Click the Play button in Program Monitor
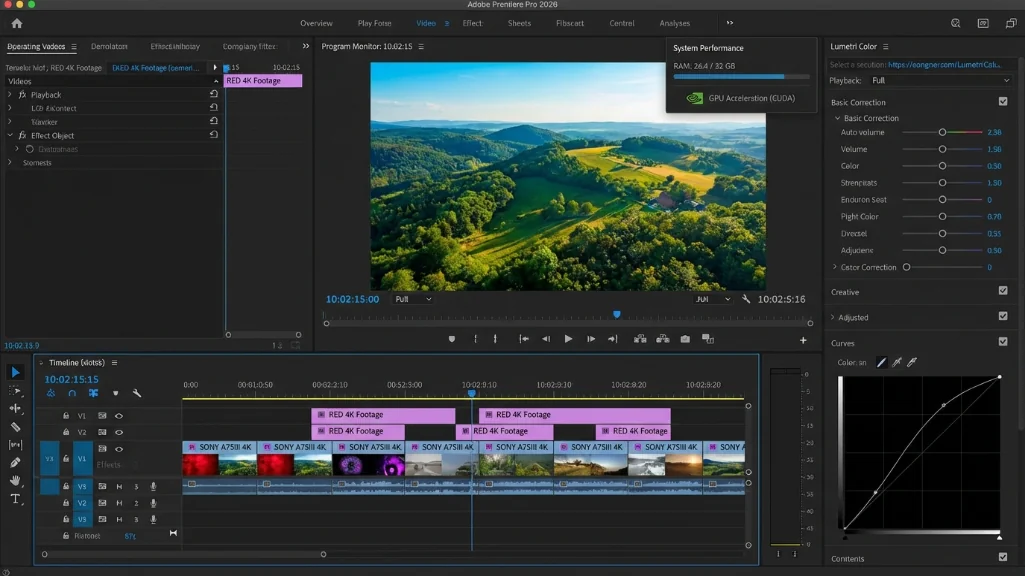The height and width of the screenshot is (576, 1025). 568,339
